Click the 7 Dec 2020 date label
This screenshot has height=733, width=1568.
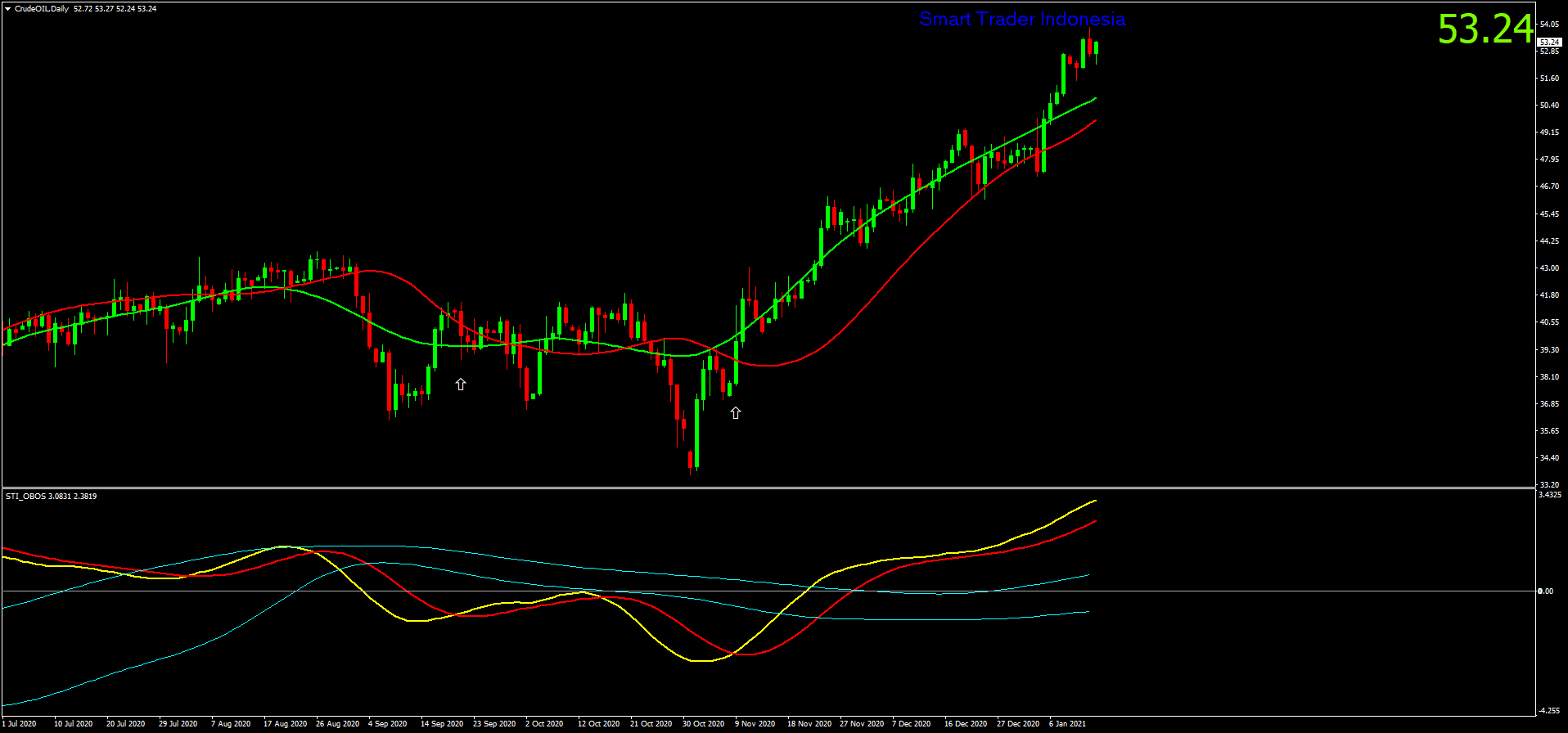pyautogui.click(x=911, y=723)
